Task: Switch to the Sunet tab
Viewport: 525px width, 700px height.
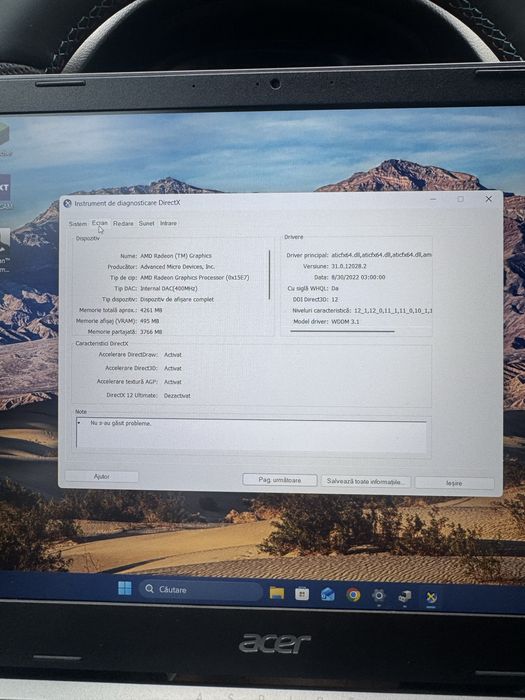Action: point(146,223)
